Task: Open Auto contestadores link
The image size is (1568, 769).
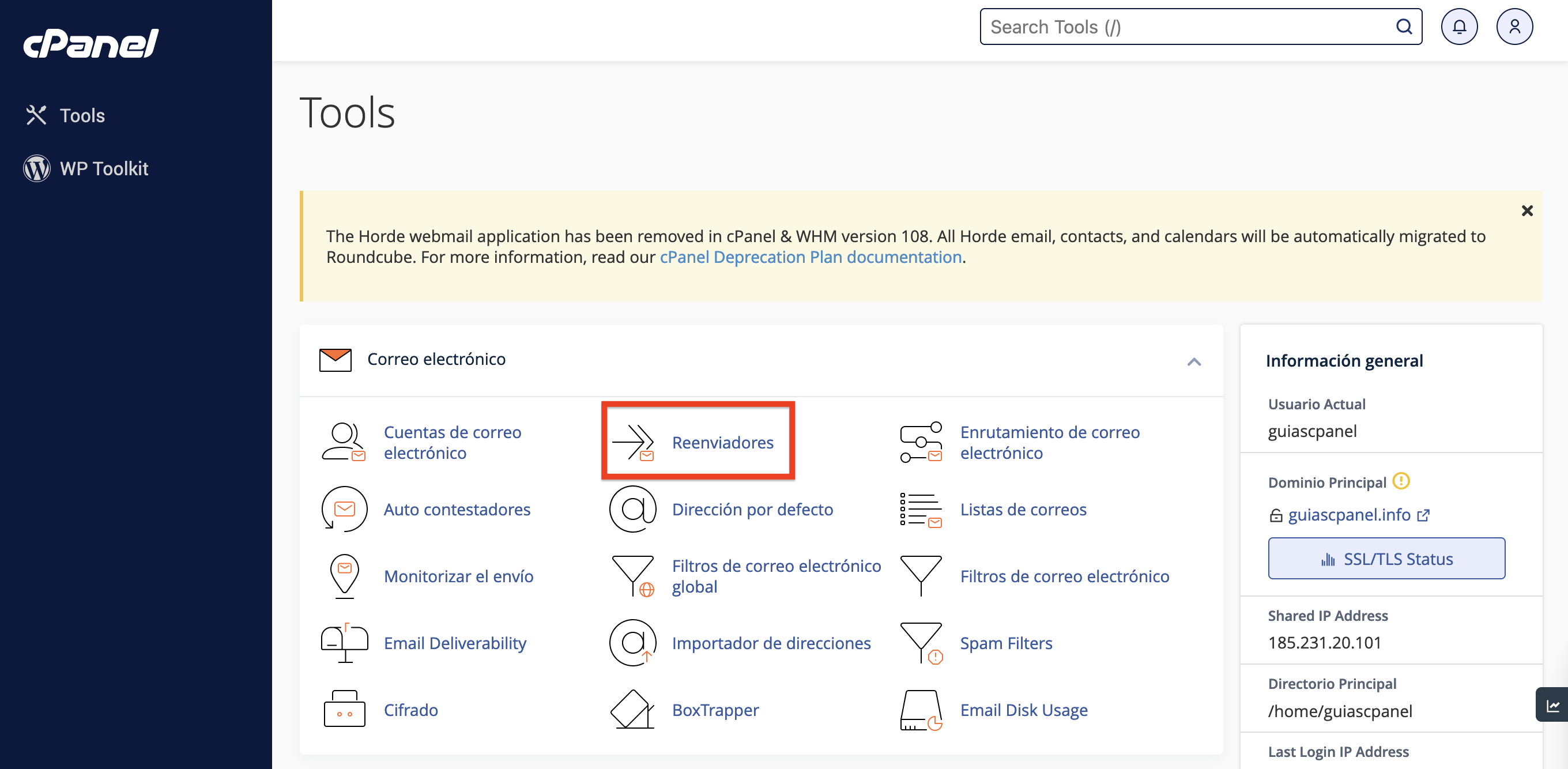Action: coord(457,509)
